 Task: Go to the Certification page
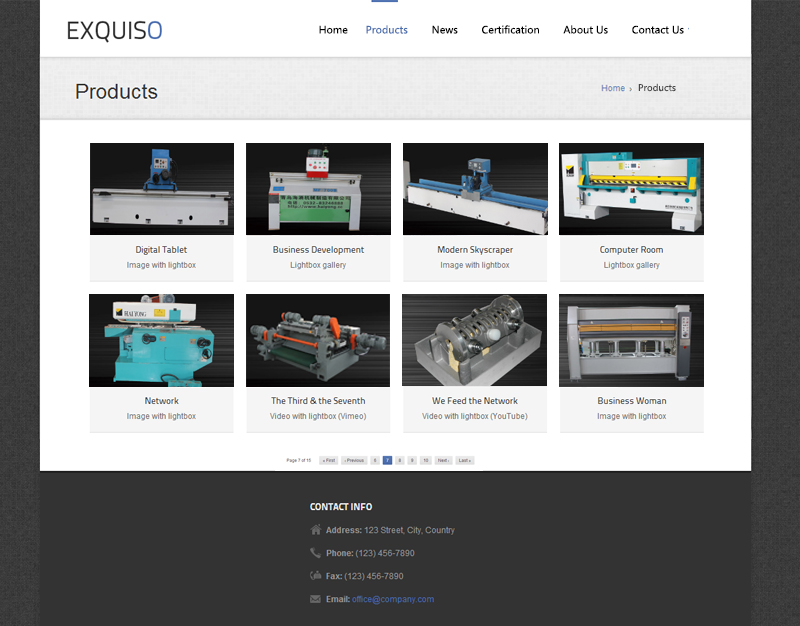tap(510, 30)
